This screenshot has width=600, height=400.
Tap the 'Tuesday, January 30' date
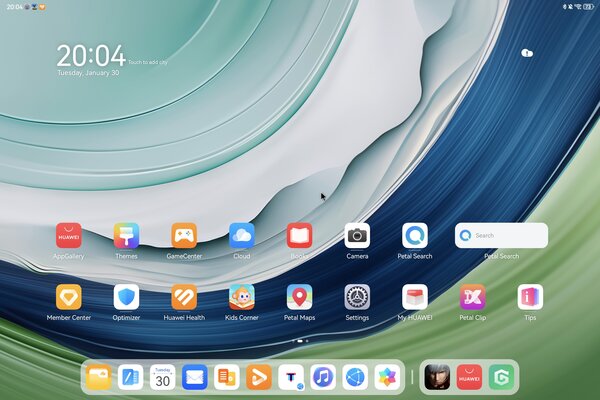pos(88,73)
